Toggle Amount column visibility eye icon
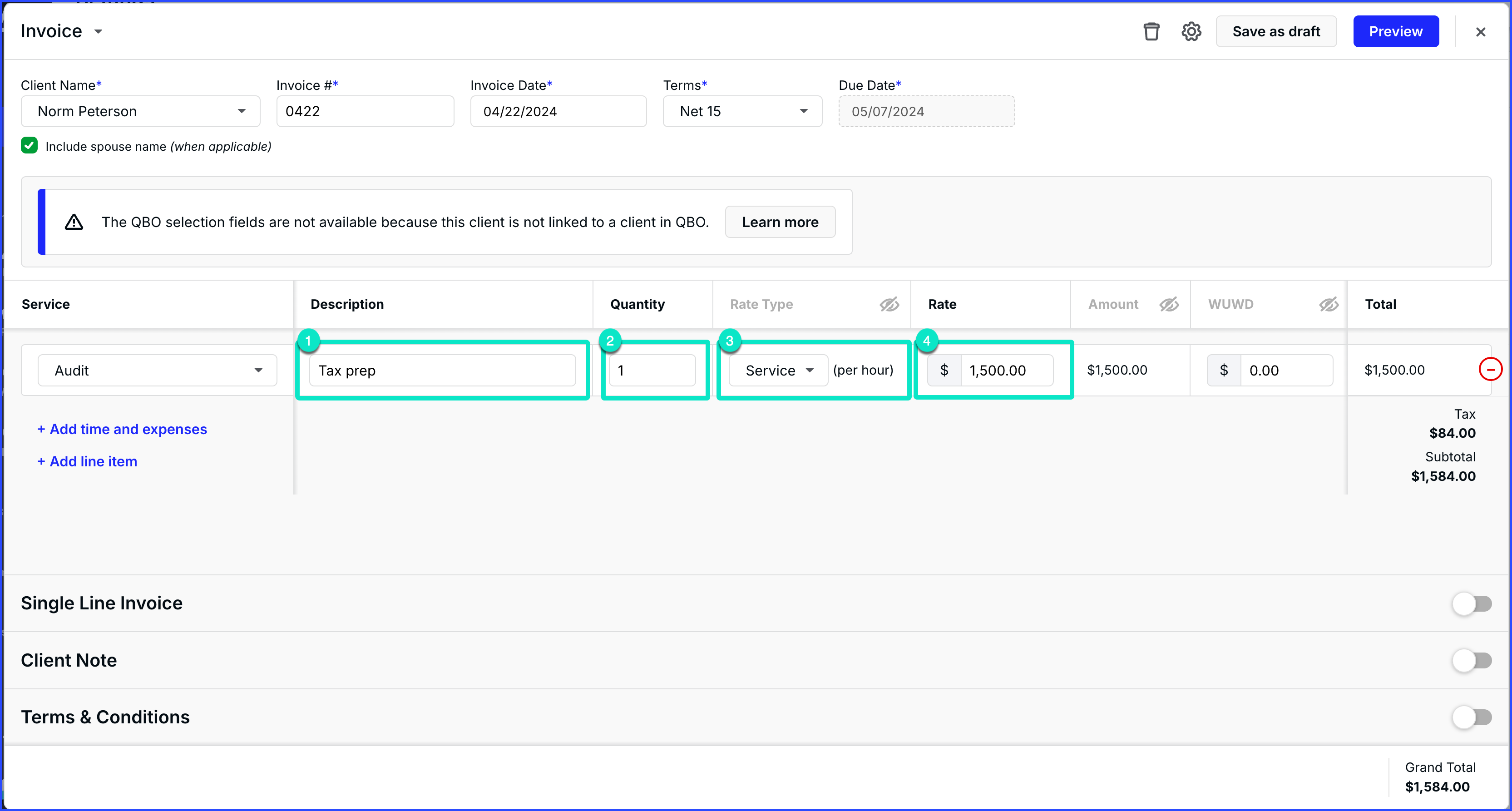This screenshot has height=811, width=1512. [1169, 304]
